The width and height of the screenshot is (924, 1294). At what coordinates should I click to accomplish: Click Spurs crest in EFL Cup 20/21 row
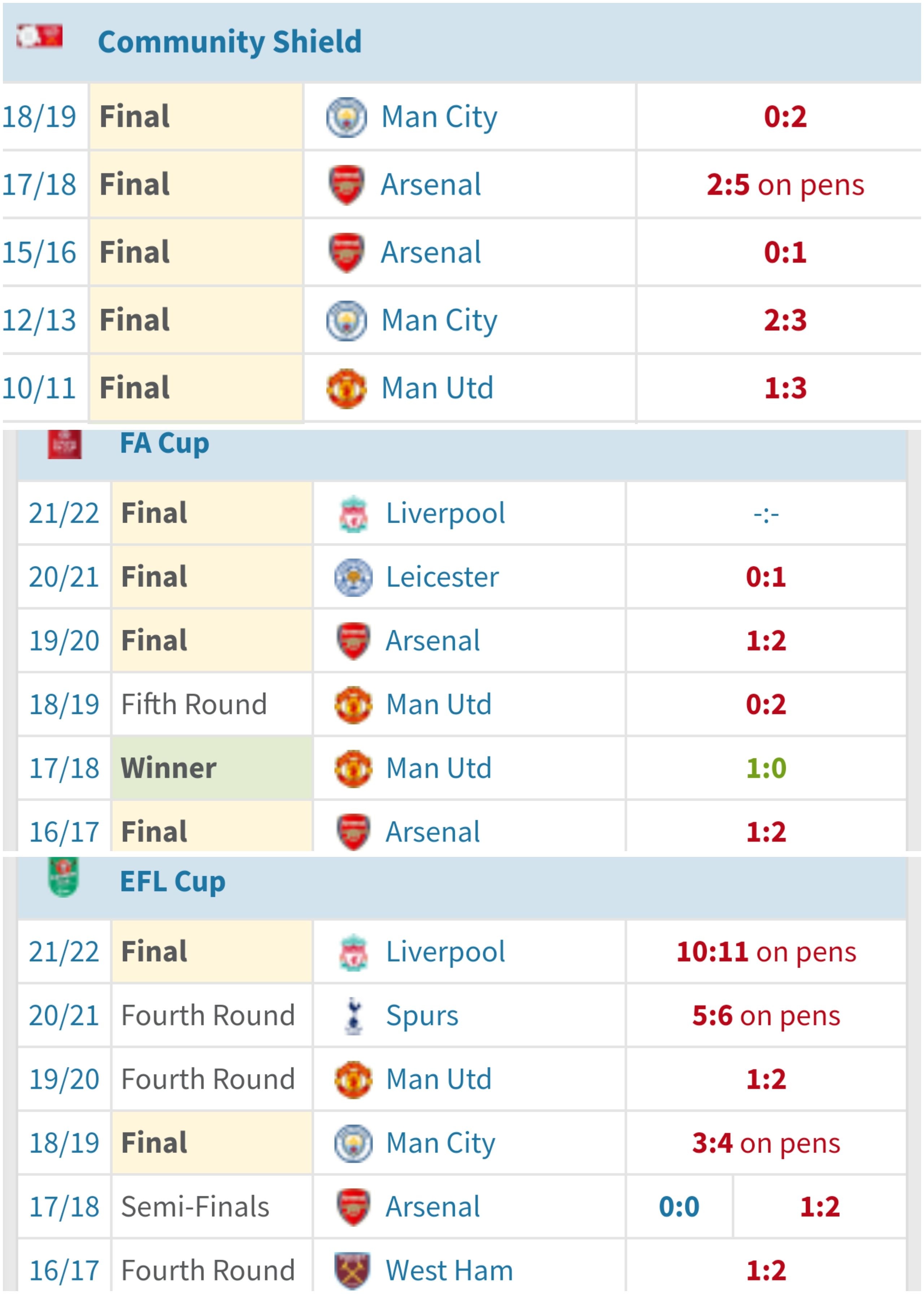pos(353,1016)
